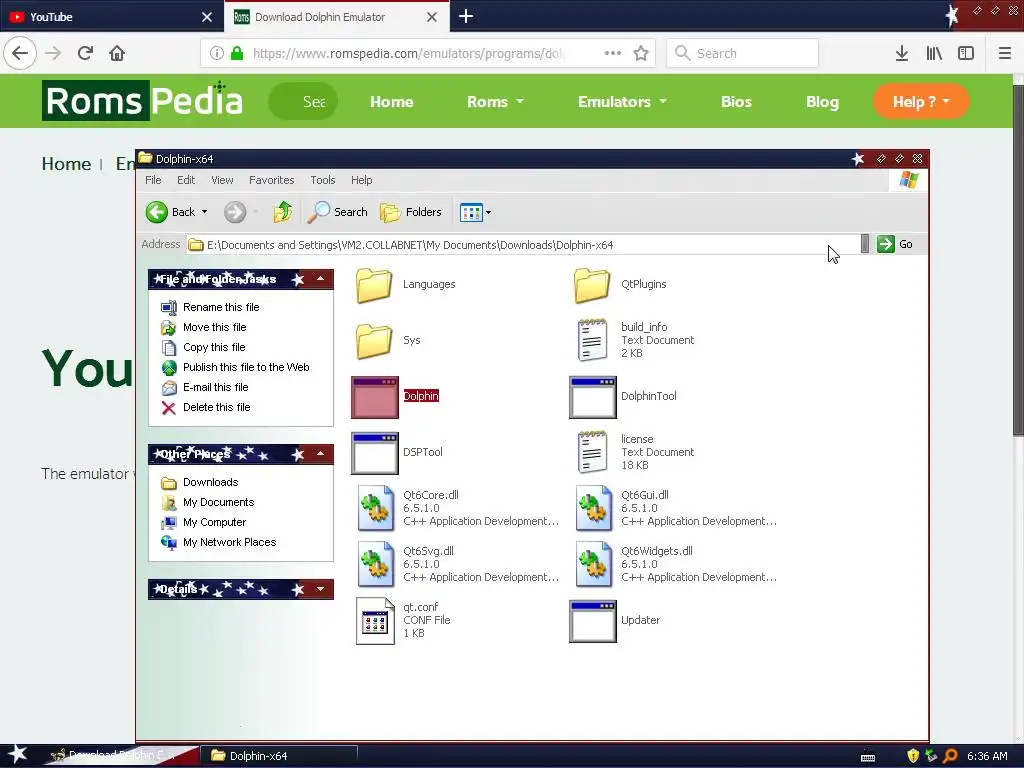Click E-mail this file
The height and width of the screenshot is (768, 1024).
tap(205, 387)
